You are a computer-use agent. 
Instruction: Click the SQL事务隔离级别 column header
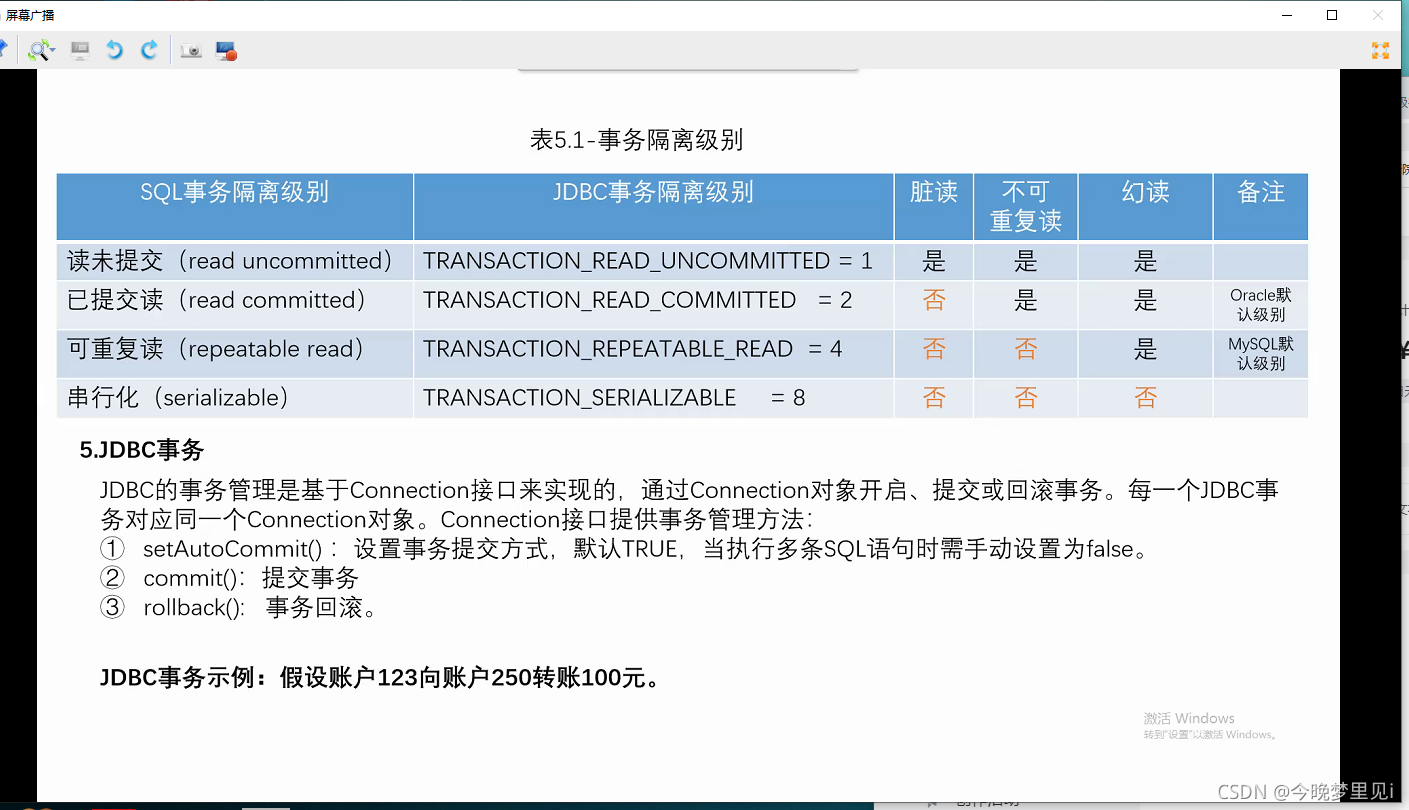click(235, 207)
